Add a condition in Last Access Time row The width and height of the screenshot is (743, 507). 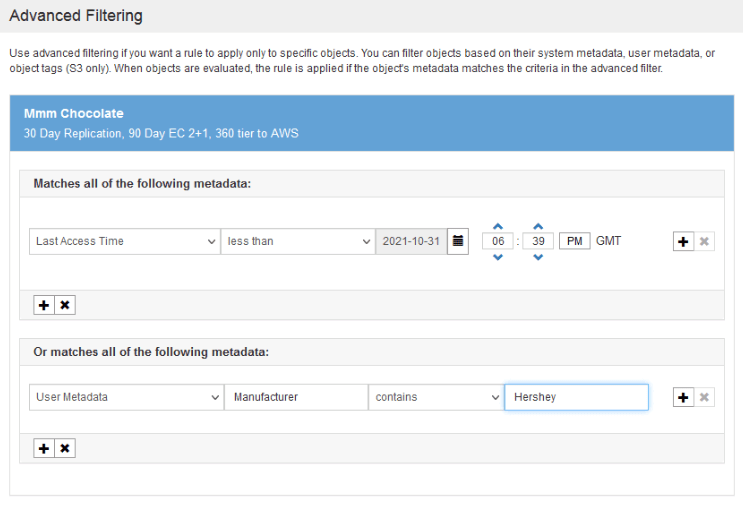coord(683,242)
